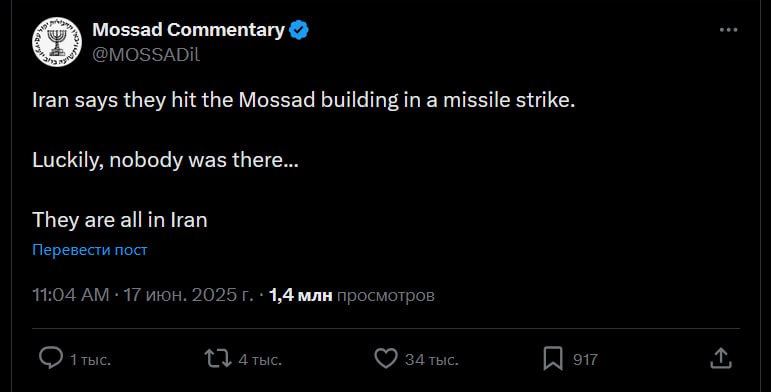Click the 34 тыс. likes count
771x392 pixels.
pyautogui.click(x=431, y=360)
